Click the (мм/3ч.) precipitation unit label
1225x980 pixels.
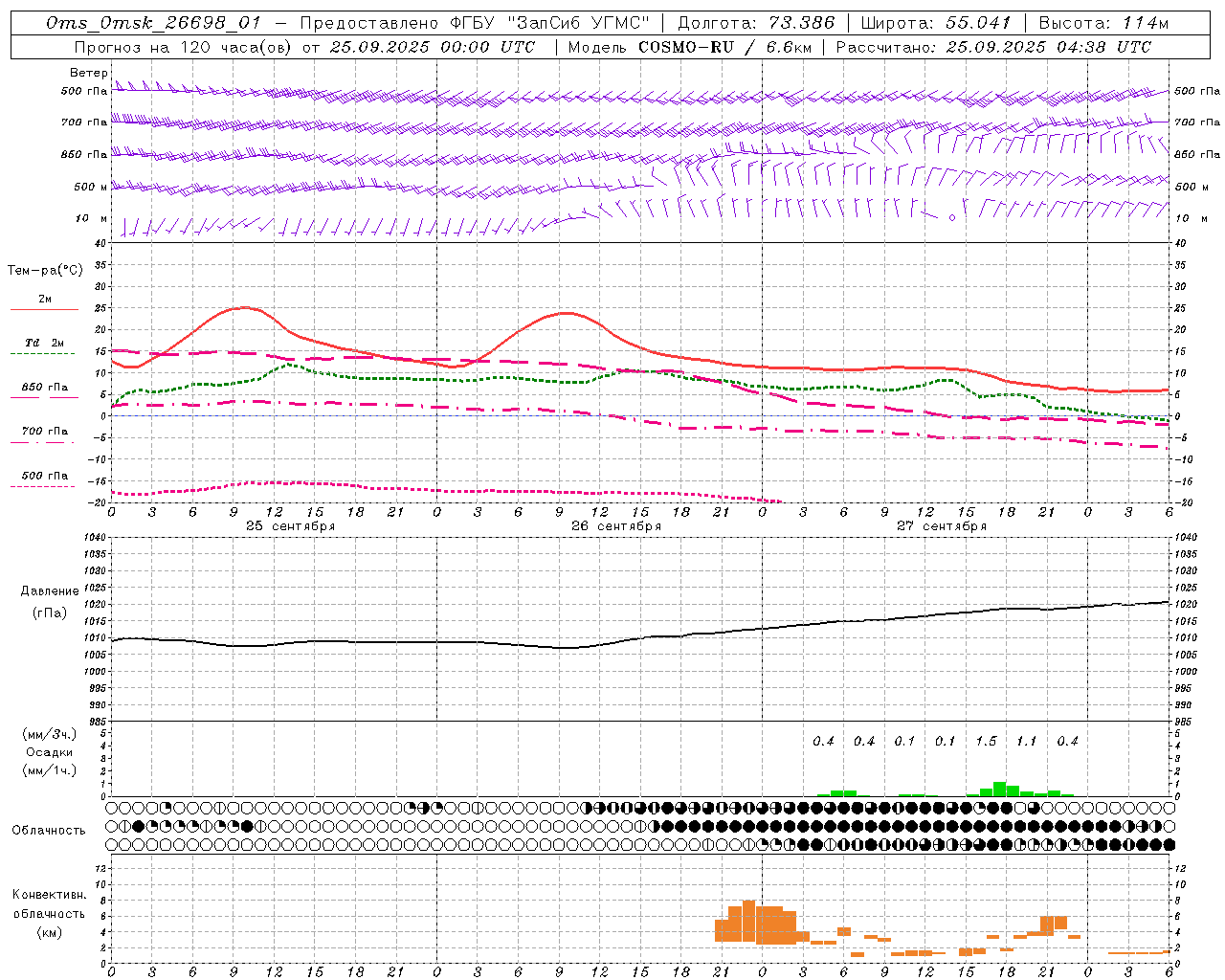point(50,734)
